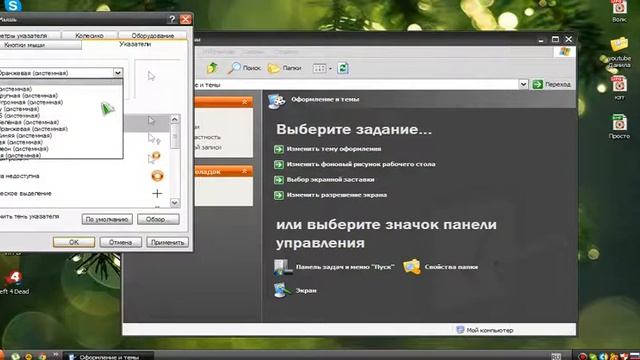Click the Up folder icon in Explorer toolbar
The height and width of the screenshot is (360, 640).
click(x=212, y=68)
